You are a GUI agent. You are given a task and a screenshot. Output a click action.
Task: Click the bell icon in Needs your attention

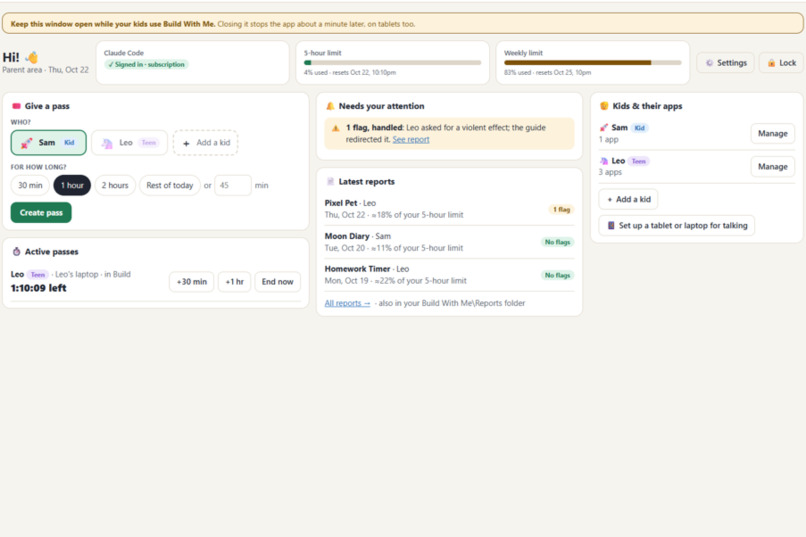tap(330, 106)
